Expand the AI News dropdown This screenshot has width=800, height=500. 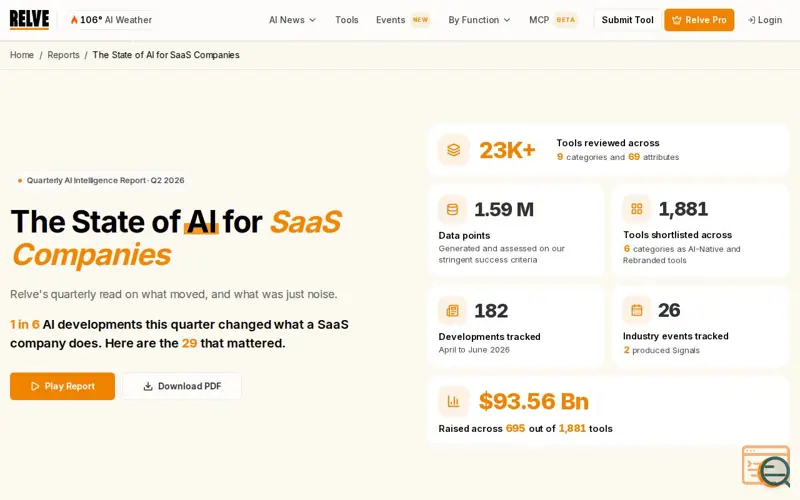coord(292,20)
